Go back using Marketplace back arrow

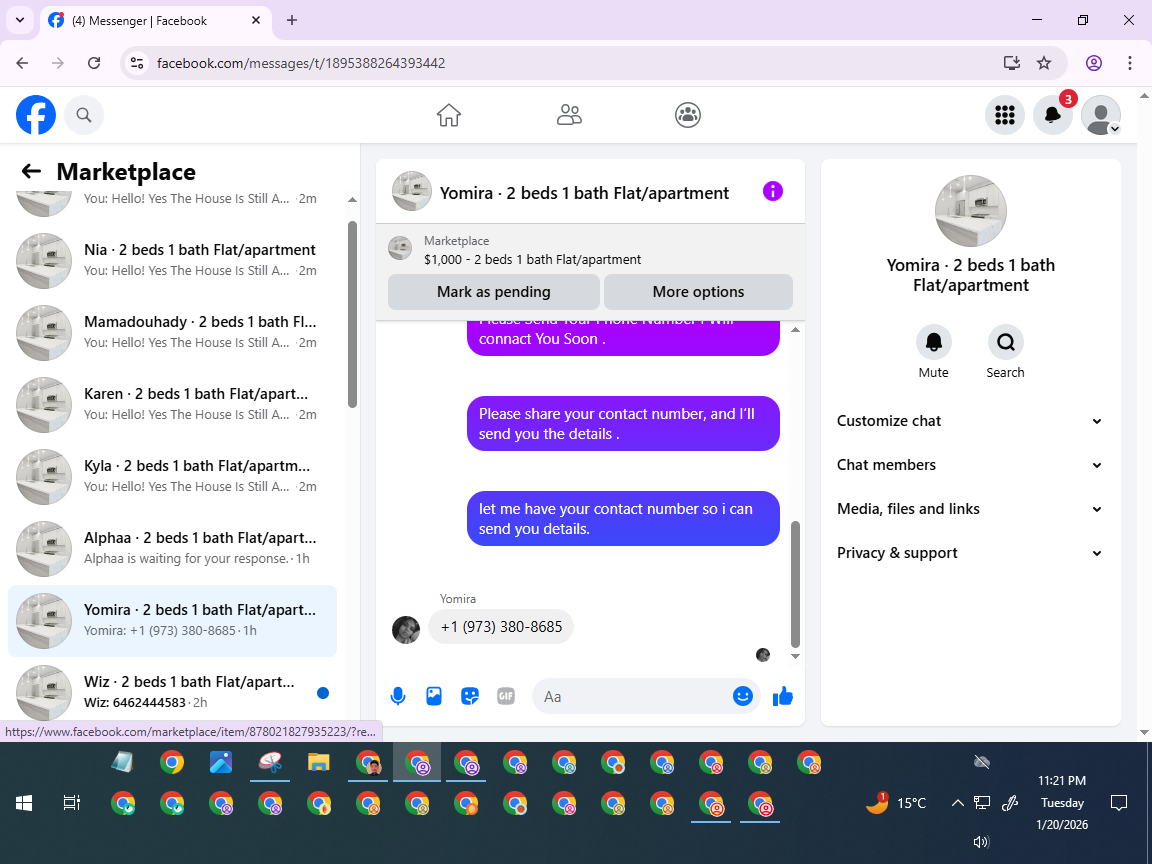(31, 171)
